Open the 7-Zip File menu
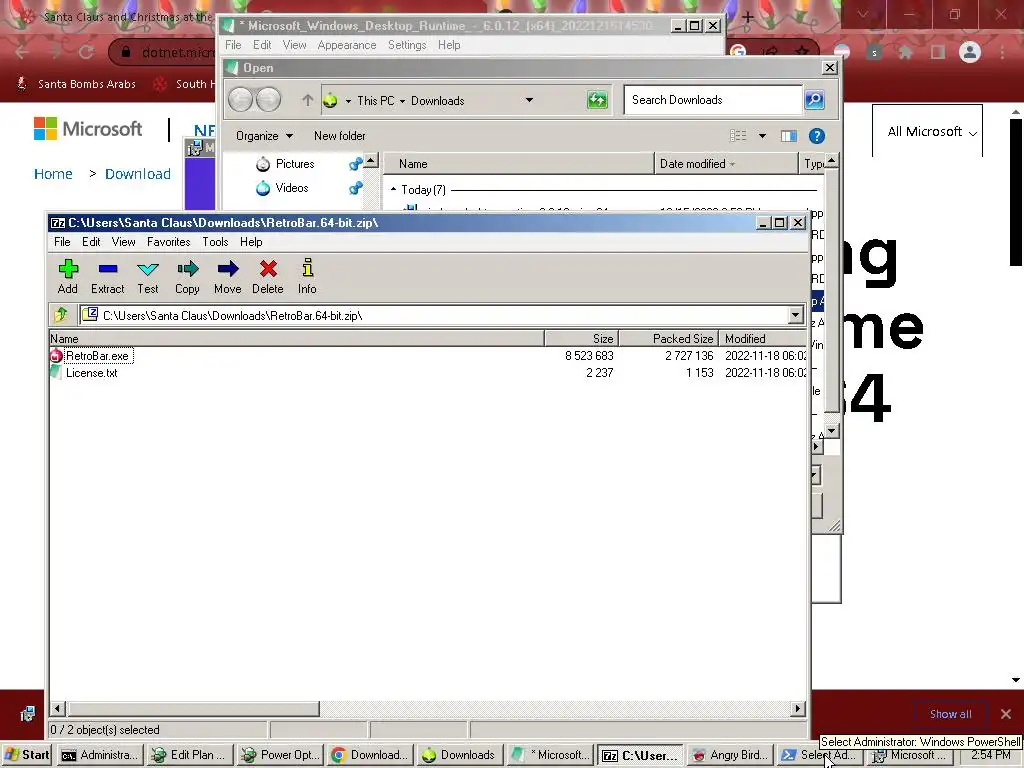This screenshot has width=1024, height=768. point(62,242)
